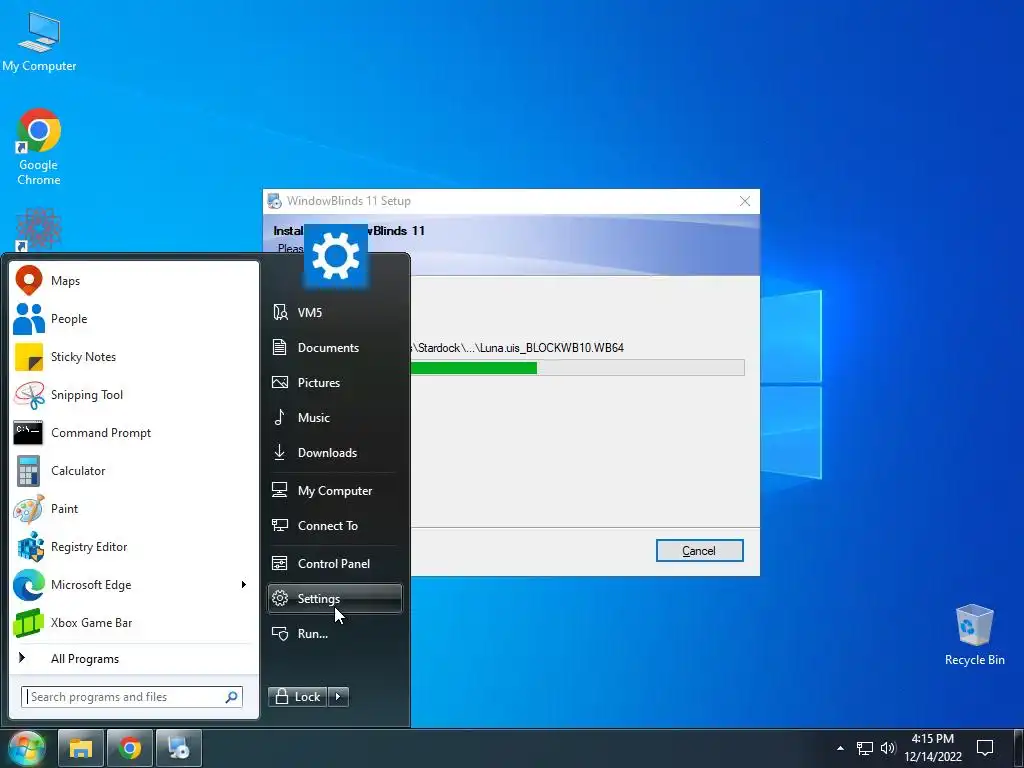Click the installation progress bar
Image resolution: width=1024 pixels, height=768 pixels.
(578, 368)
